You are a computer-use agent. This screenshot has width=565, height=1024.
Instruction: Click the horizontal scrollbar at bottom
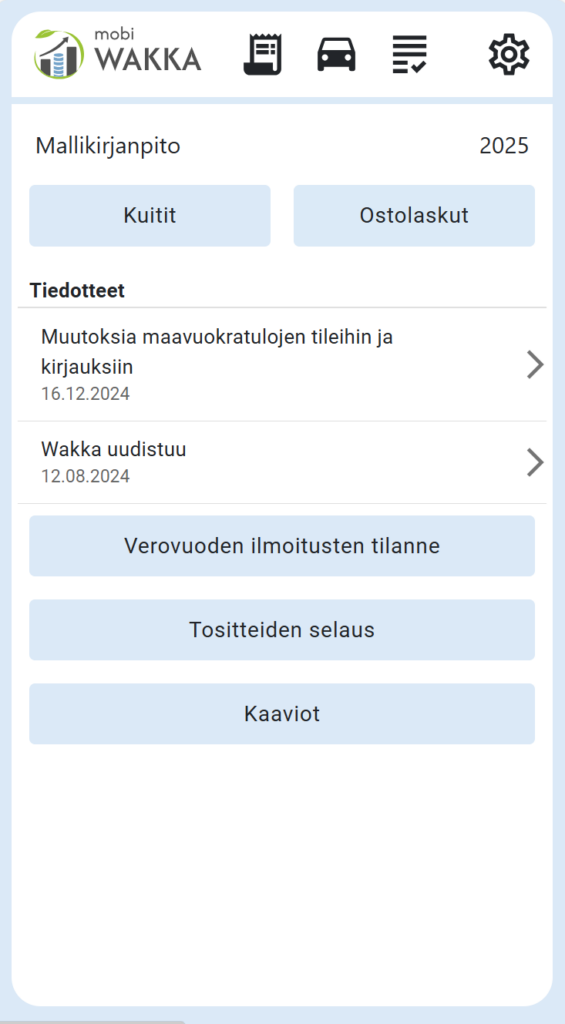[x=92, y=1022]
